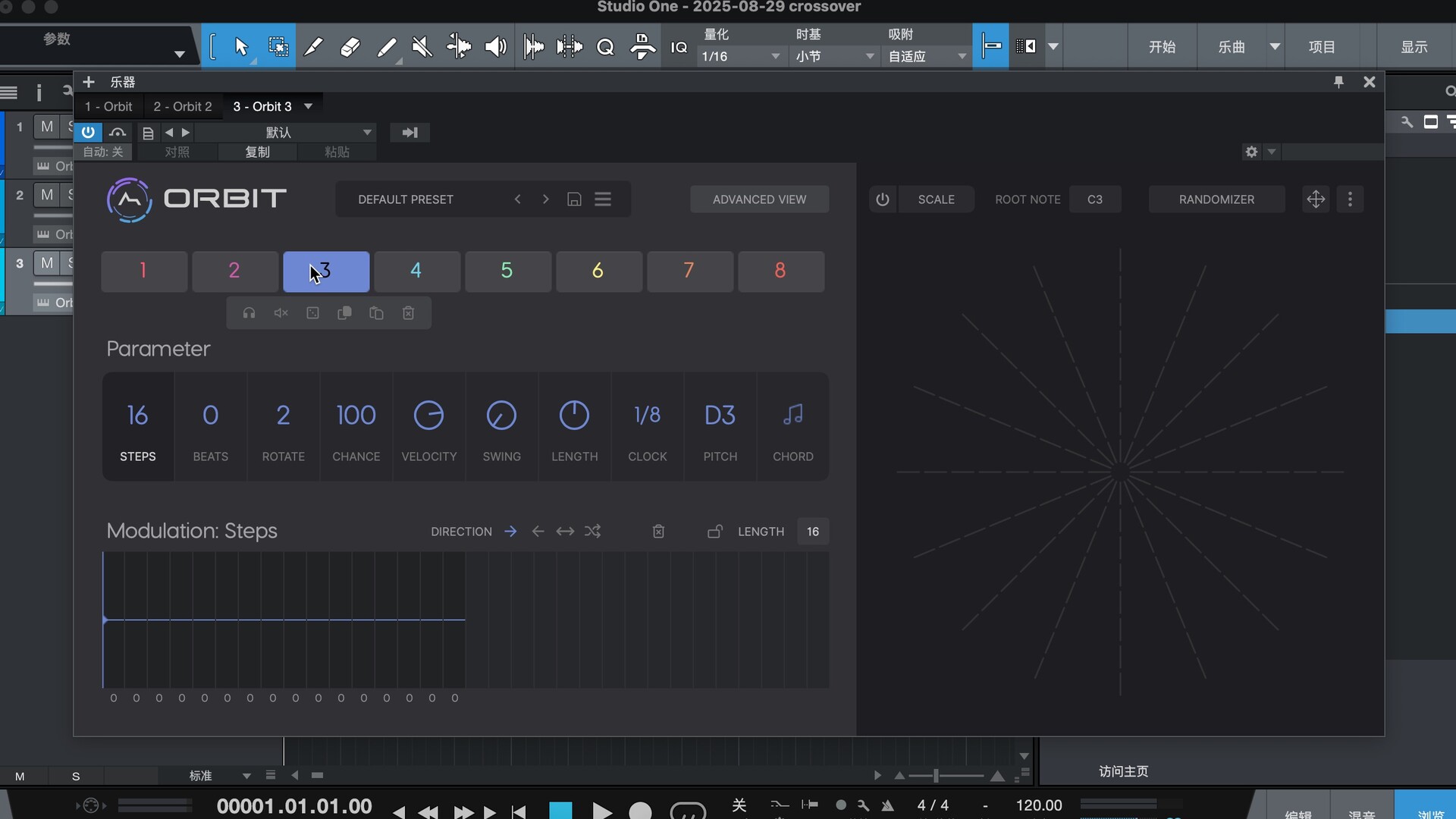Click the Q quantize button
The height and width of the screenshot is (819, 1456).
(x=605, y=47)
